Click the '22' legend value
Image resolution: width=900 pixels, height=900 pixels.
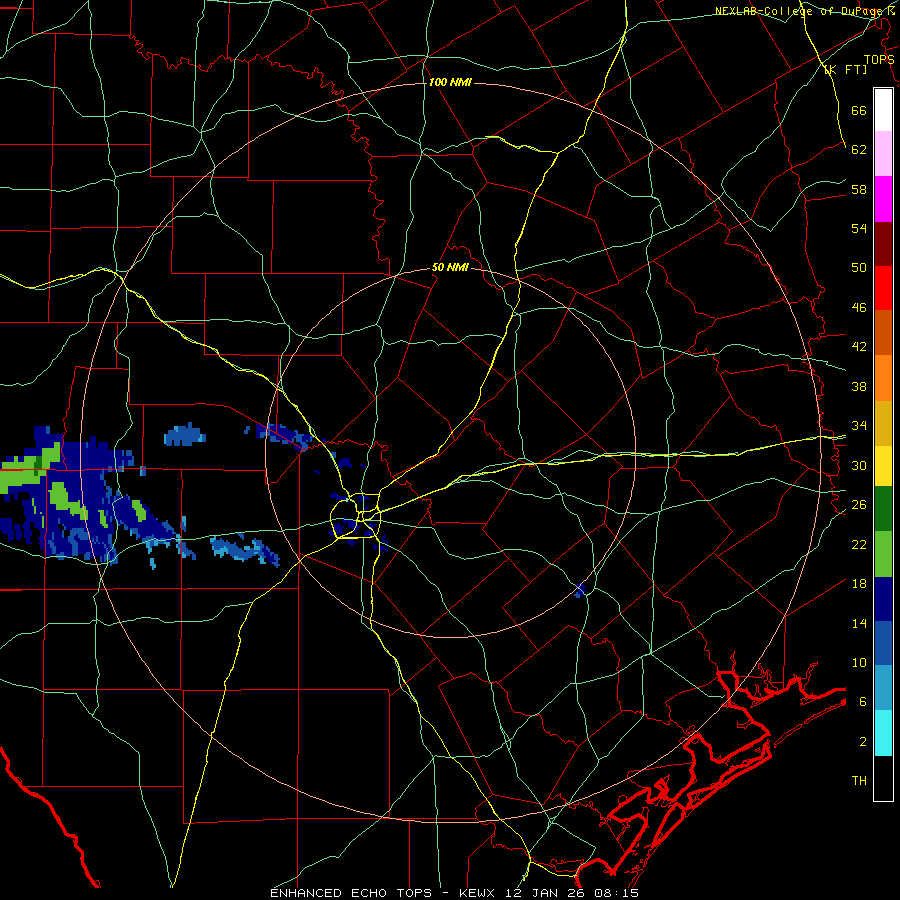(859, 544)
